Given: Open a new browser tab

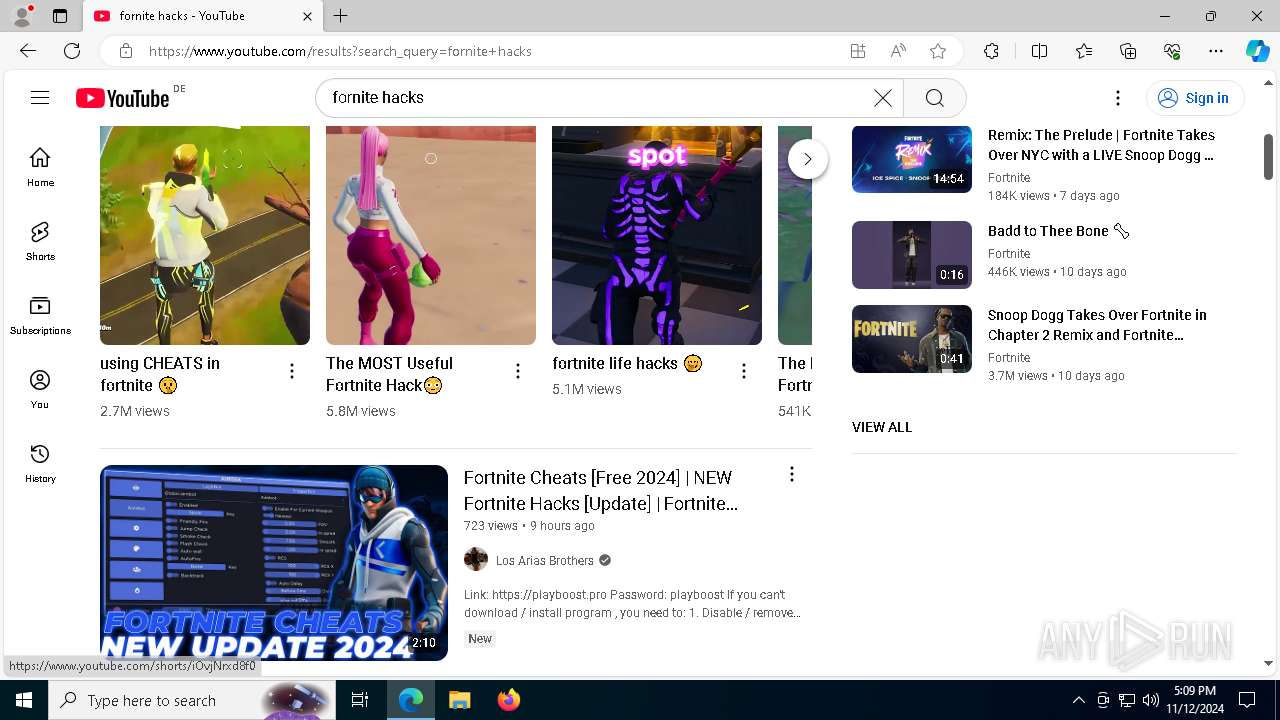Looking at the screenshot, I should coord(341,16).
